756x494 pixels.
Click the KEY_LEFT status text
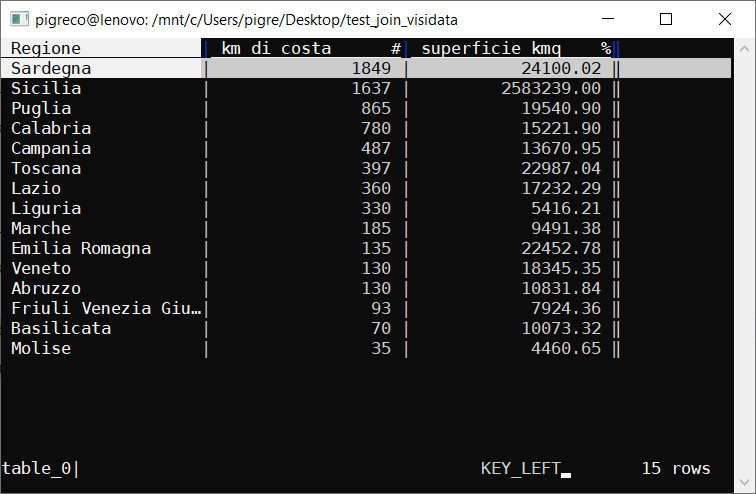(520, 469)
